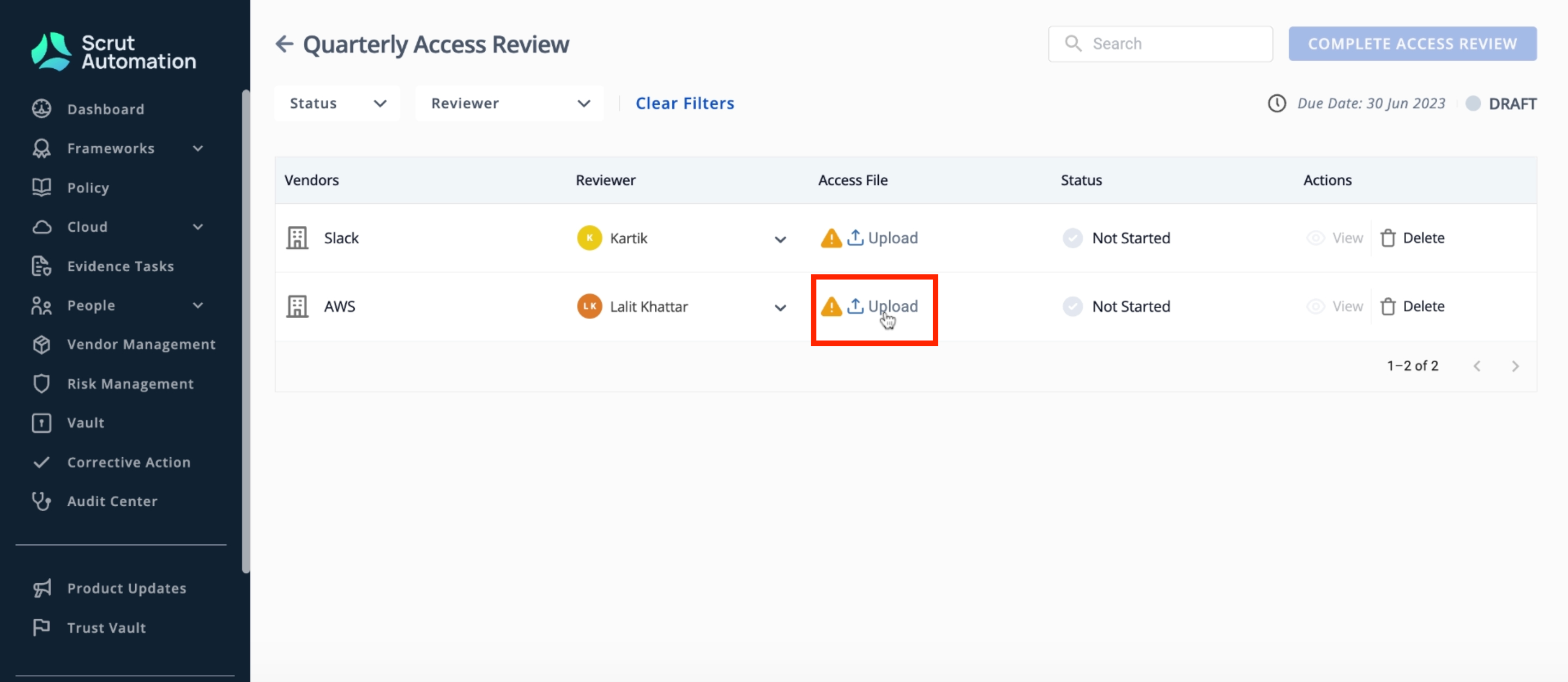Screen dimensions: 1568x682
Task: Click AWS's Not Started status circle
Action: 1072,306
